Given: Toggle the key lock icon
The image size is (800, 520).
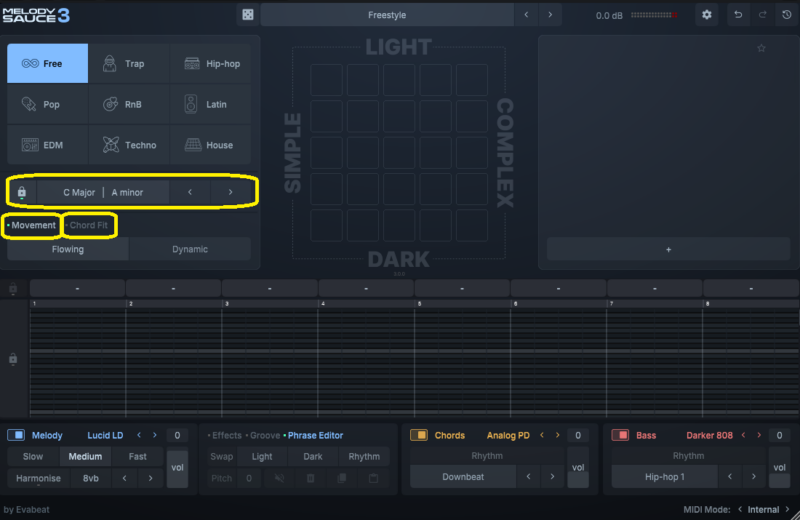Looking at the screenshot, I should click(22, 192).
